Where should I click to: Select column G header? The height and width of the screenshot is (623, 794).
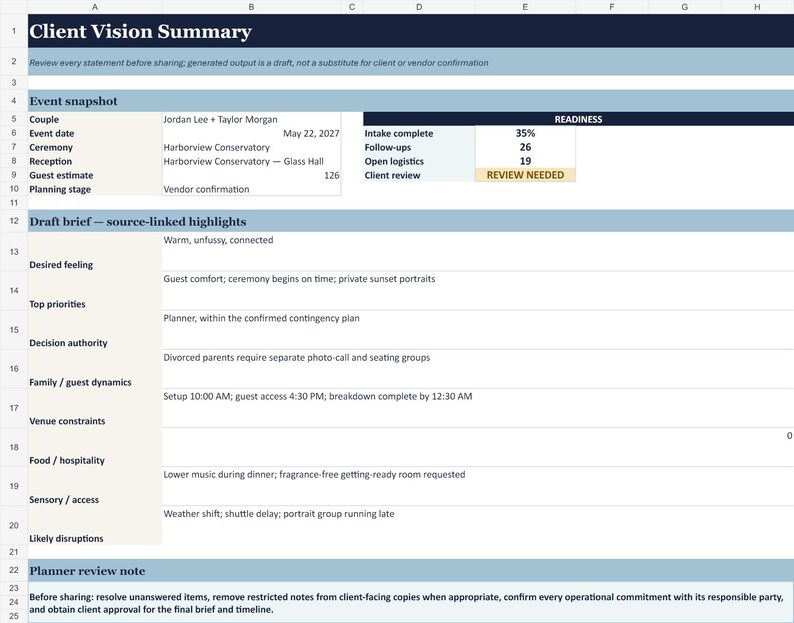(685, 7)
